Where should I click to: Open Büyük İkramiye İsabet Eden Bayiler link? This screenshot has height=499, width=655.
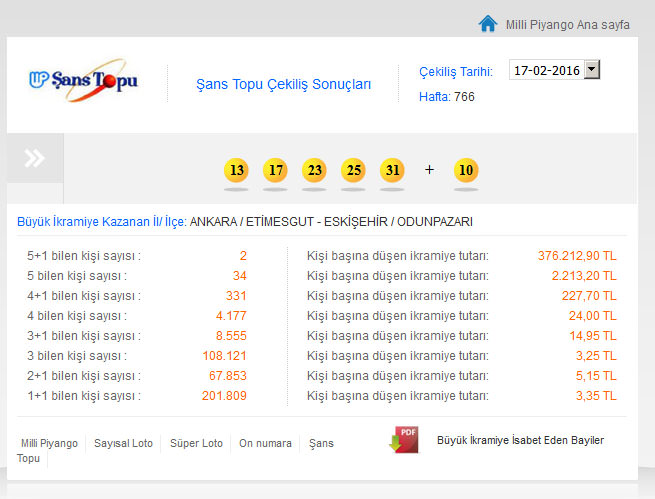pyautogui.click(x=520, y=440)
